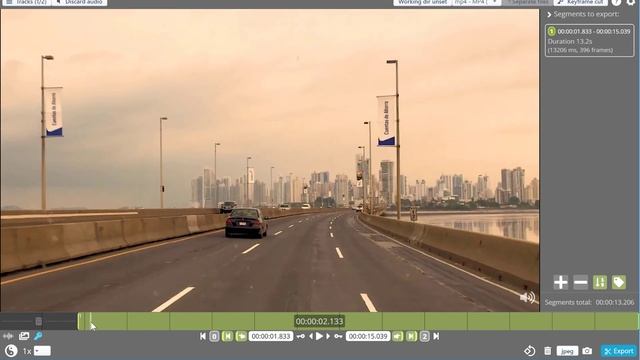The height and width of the screenshot is (360, 640).
Task: Toggle keyframe display with the blue key icon
Action: click(38, 336)
